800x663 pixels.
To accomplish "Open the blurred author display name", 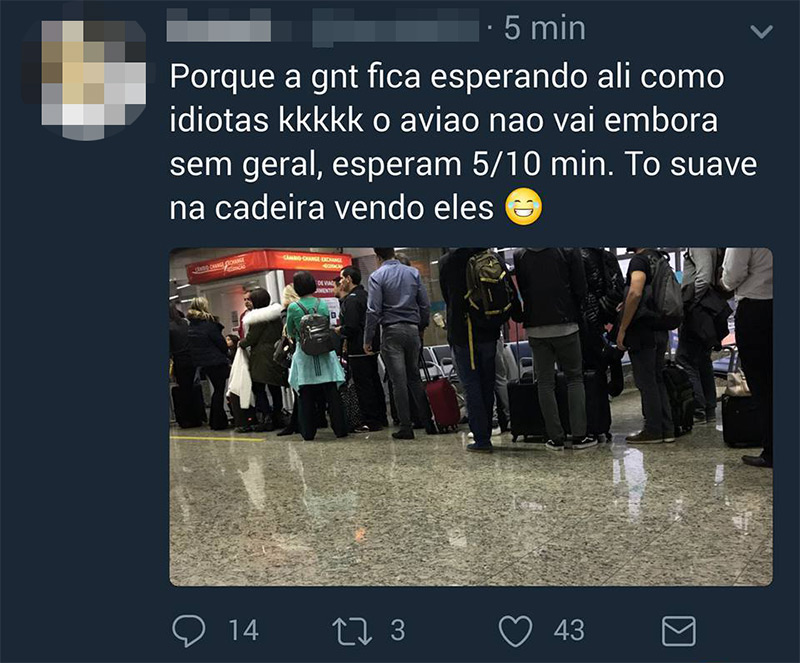I will [x=219, y=26].
